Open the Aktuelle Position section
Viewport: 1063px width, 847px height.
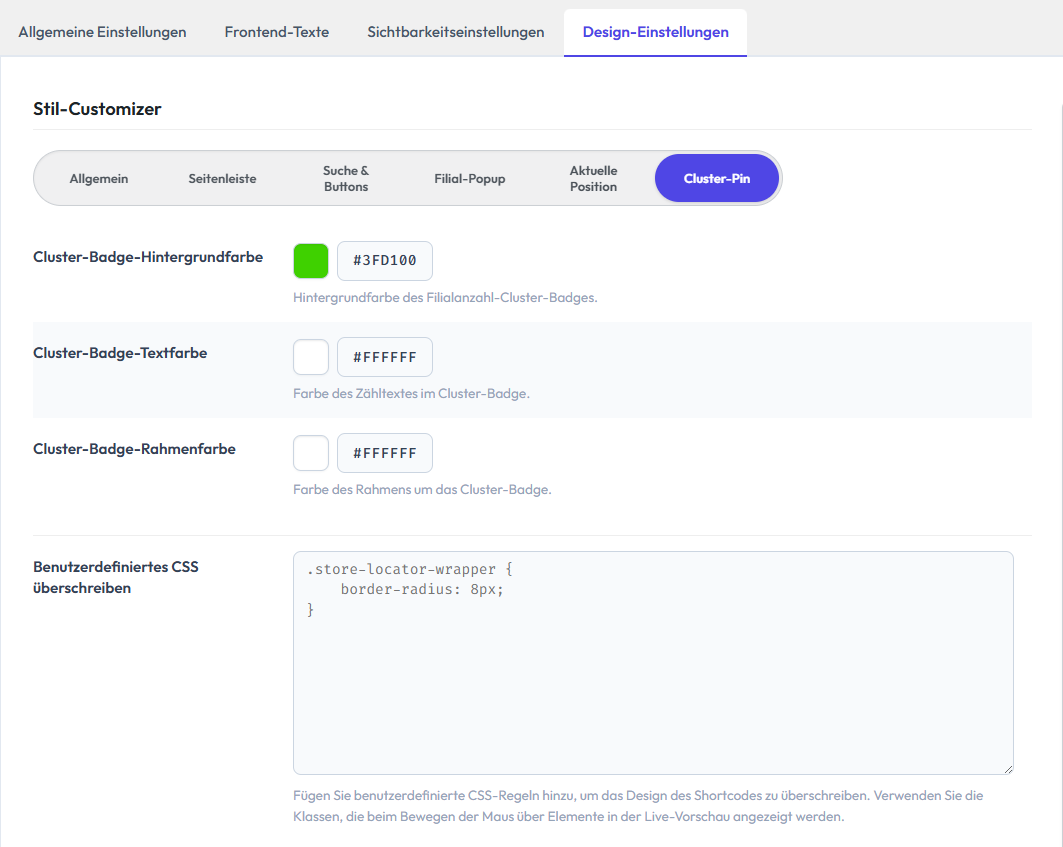tap(593, 178)
